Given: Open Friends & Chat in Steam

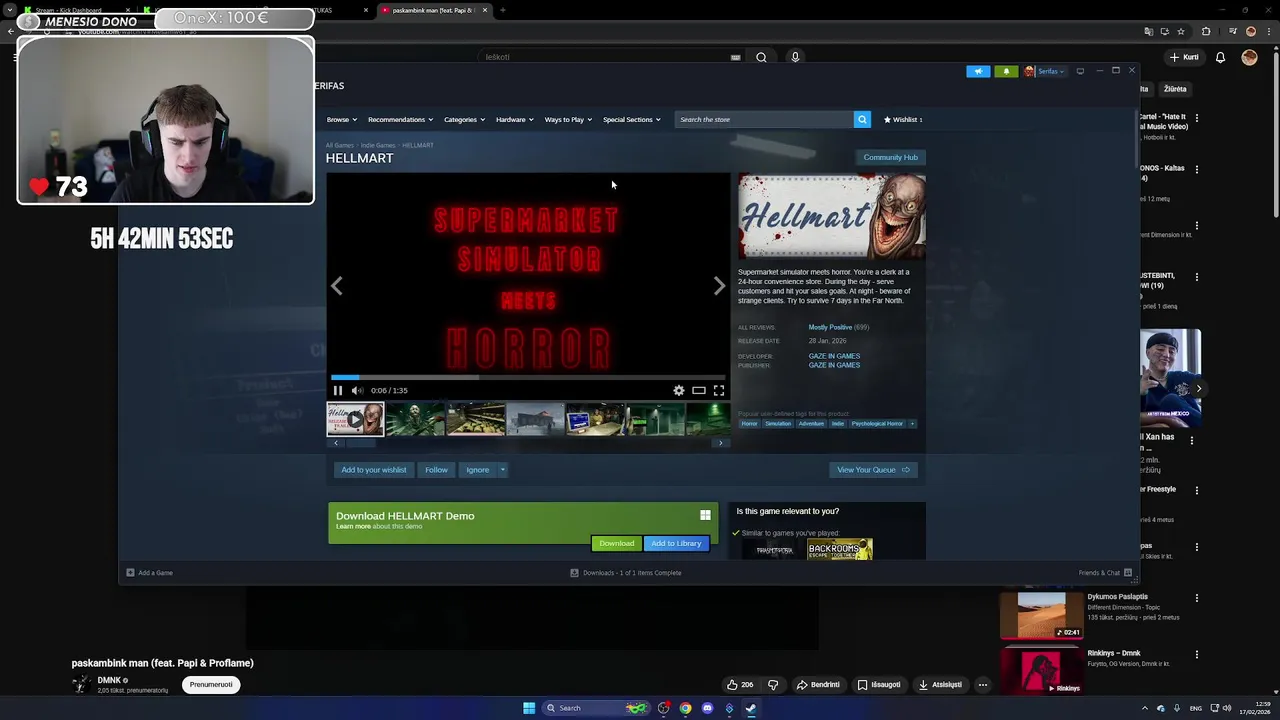Looking at the screenshot, I should (1105, 573).
